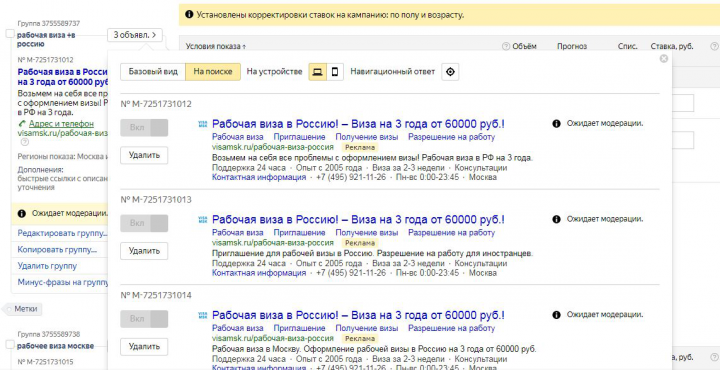The image size is (720, 370).
Task: Open Копировать группу menu item
Action: [57, 250]
